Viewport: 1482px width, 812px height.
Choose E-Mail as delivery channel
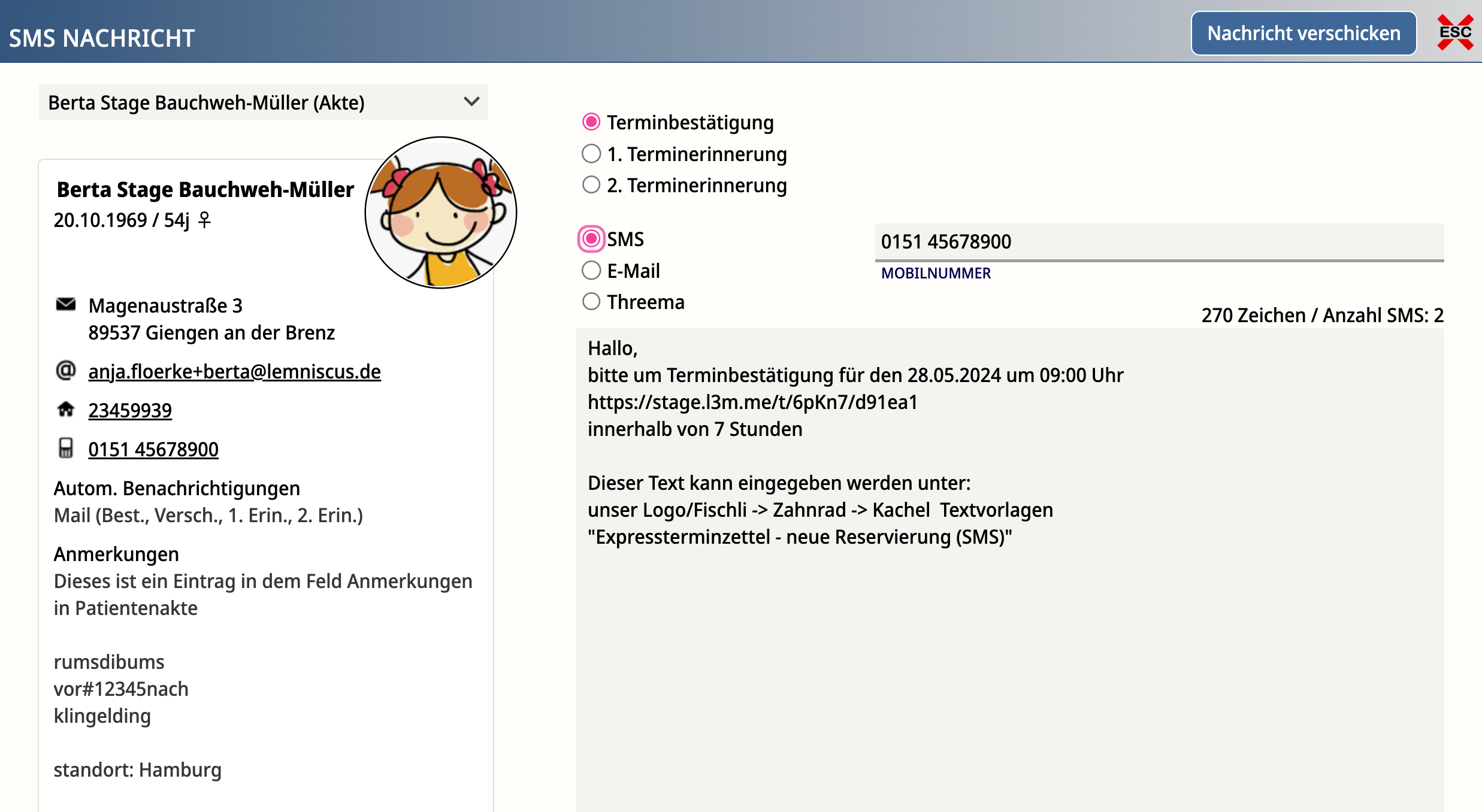pyautogui.click(x=591, y=271)
